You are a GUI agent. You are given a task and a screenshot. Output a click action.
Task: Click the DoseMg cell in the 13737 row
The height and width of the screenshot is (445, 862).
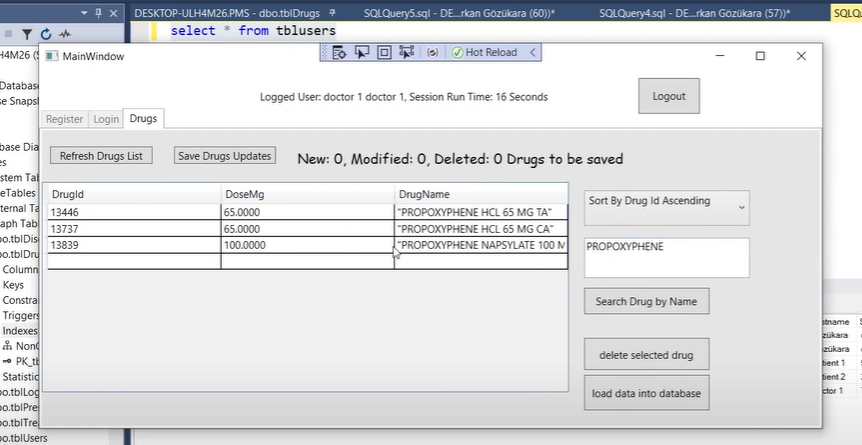(x=308, y=229)
